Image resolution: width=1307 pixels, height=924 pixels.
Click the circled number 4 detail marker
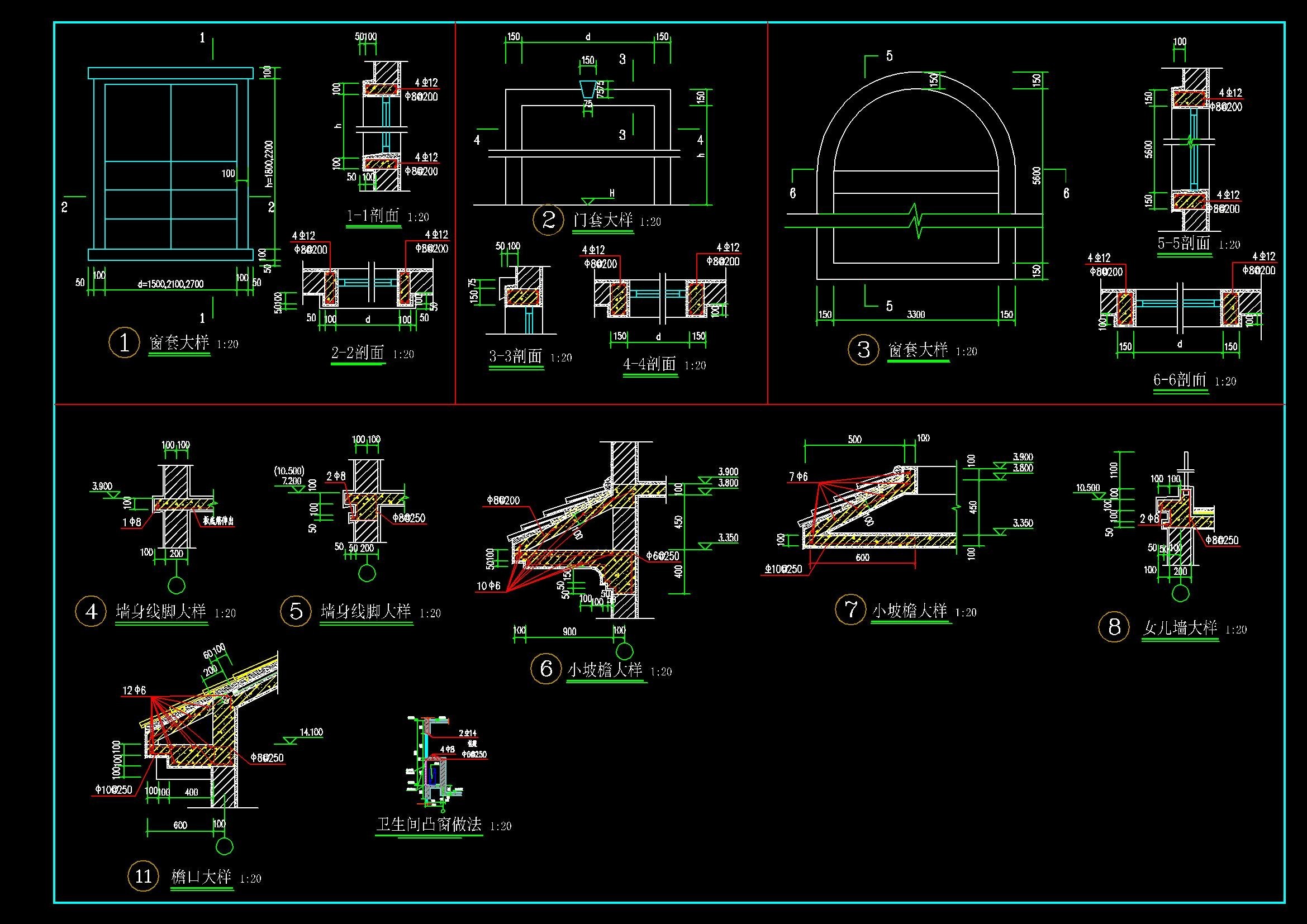(91, 612)
